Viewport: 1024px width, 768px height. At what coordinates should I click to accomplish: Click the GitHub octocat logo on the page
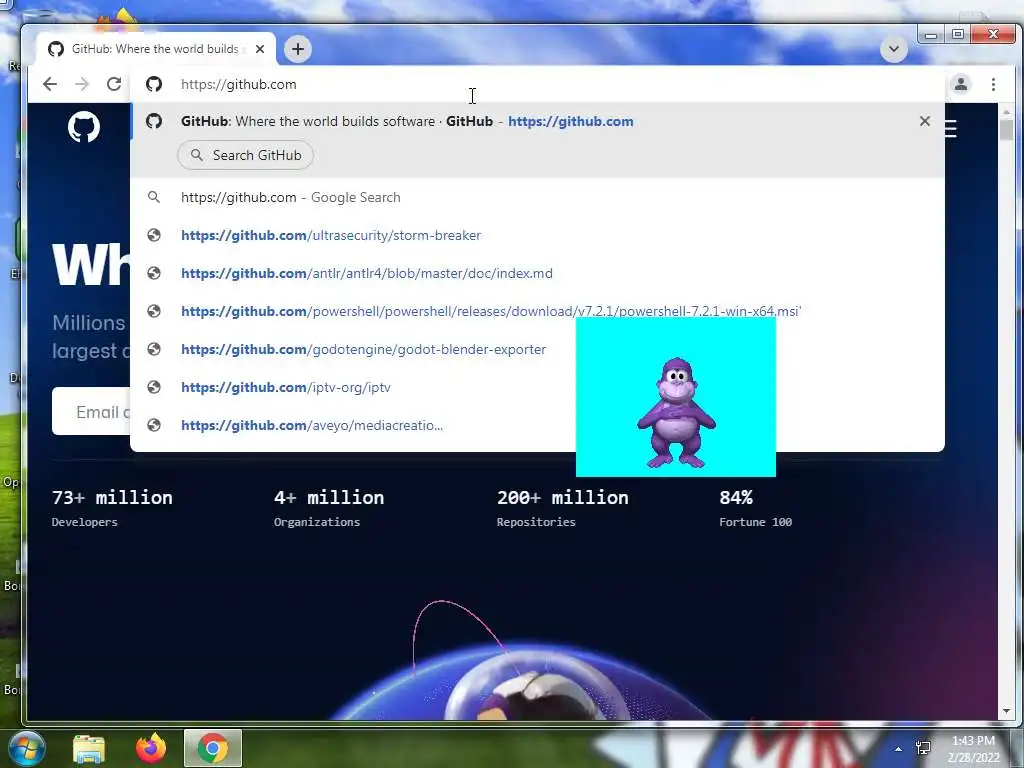tap(84, 127)
